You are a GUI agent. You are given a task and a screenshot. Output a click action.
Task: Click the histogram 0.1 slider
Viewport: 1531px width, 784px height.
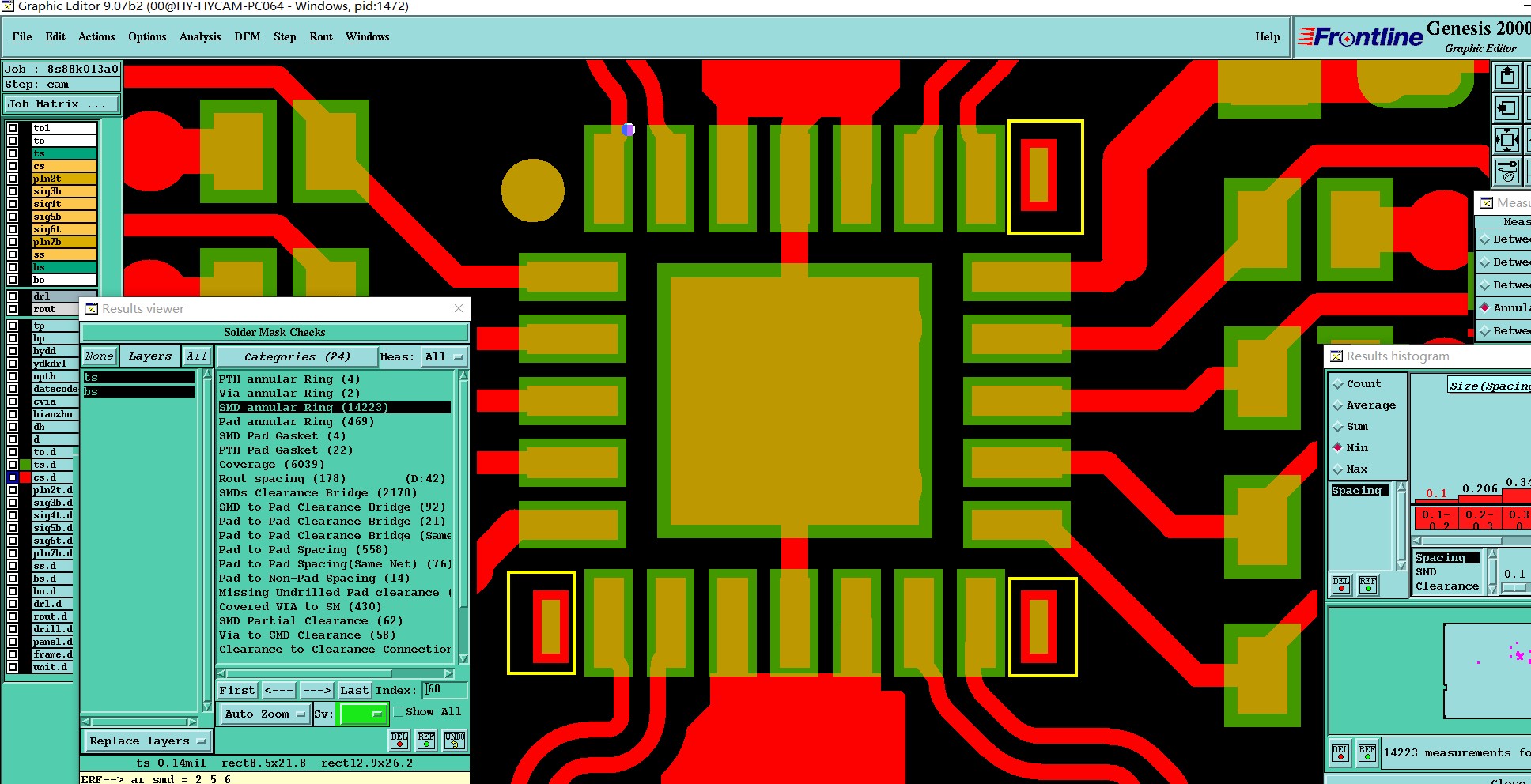click(x=1514, y=588)
